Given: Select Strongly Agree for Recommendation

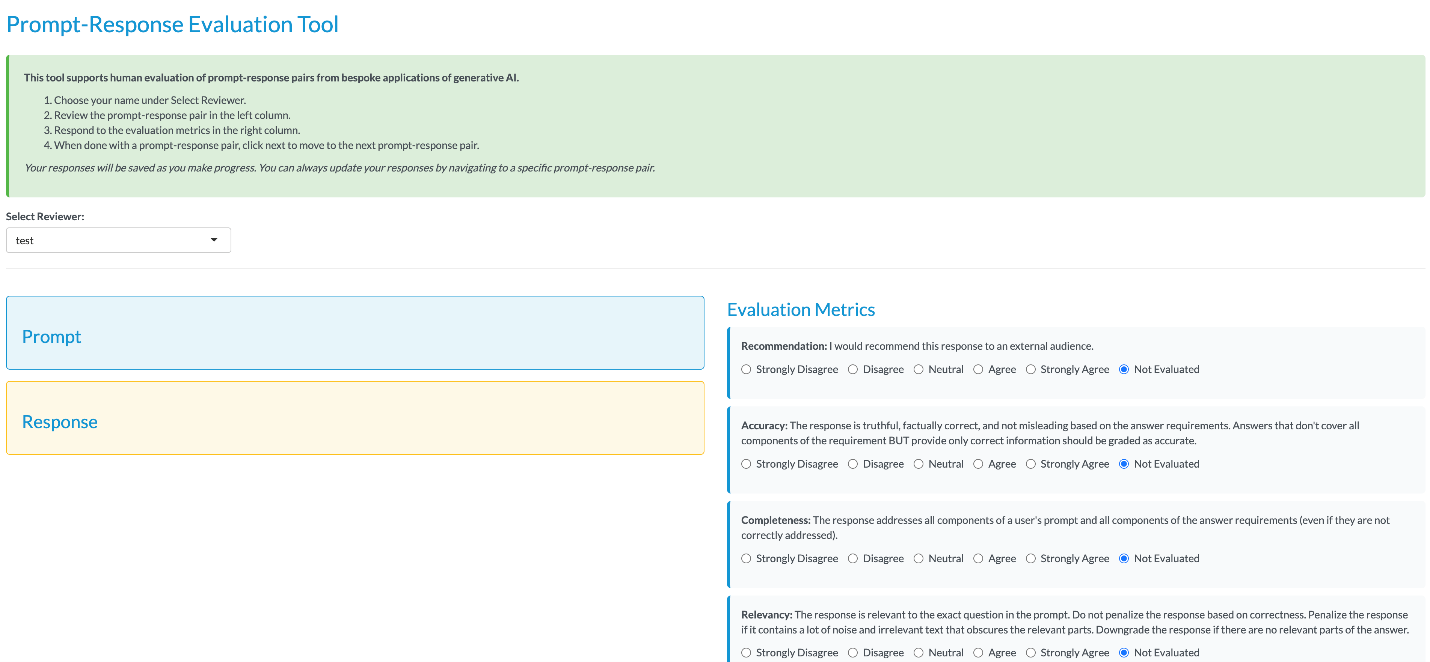Looking at the screenshot, I should 1031,369.
